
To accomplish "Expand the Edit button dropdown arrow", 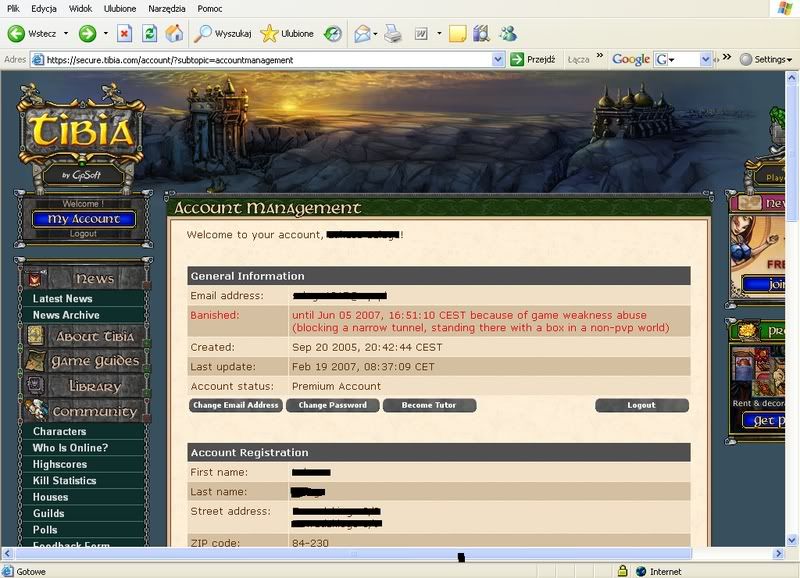I will click(439, 34).
